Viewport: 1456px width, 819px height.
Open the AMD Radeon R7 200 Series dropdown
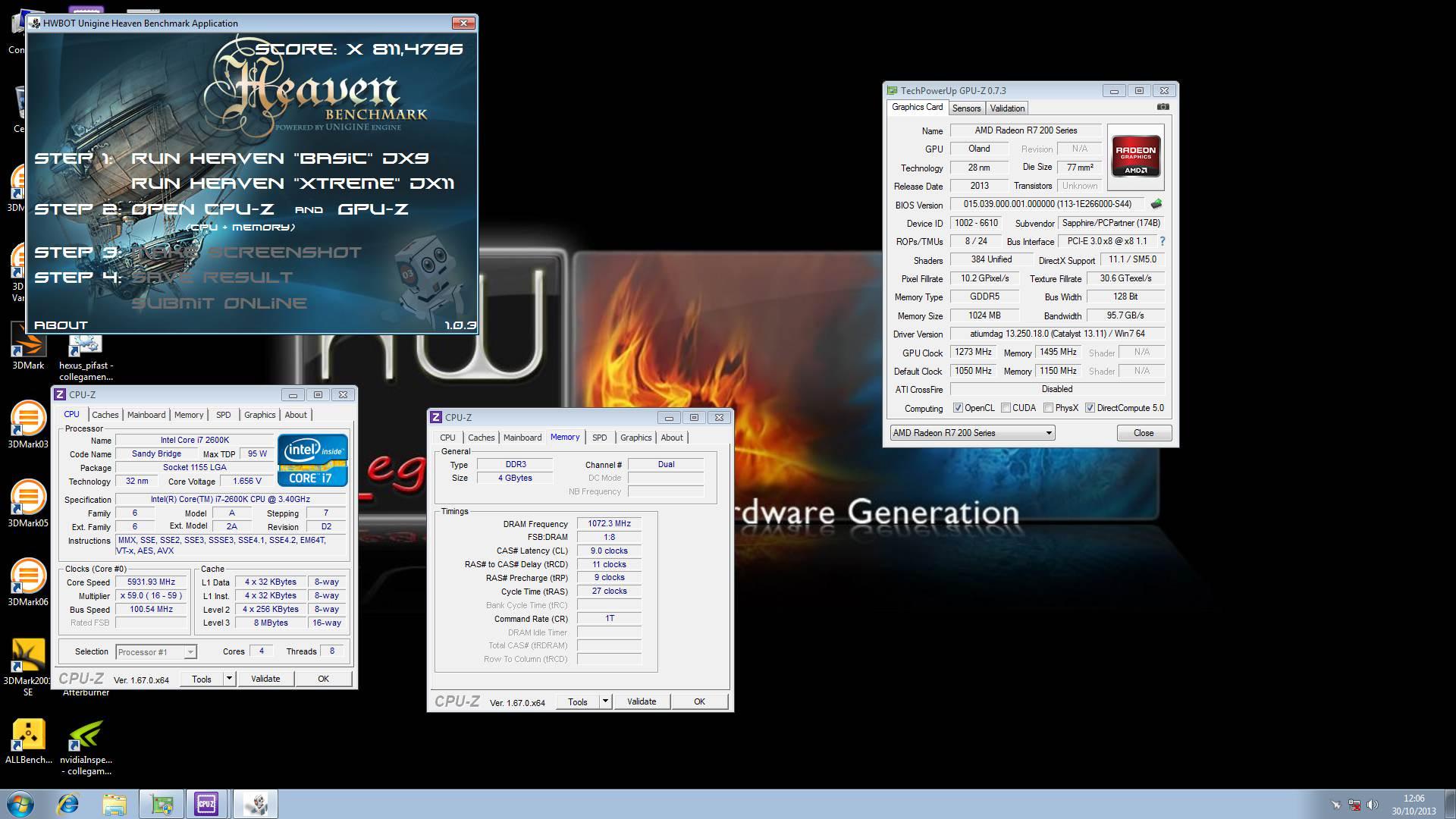[972, 433]
